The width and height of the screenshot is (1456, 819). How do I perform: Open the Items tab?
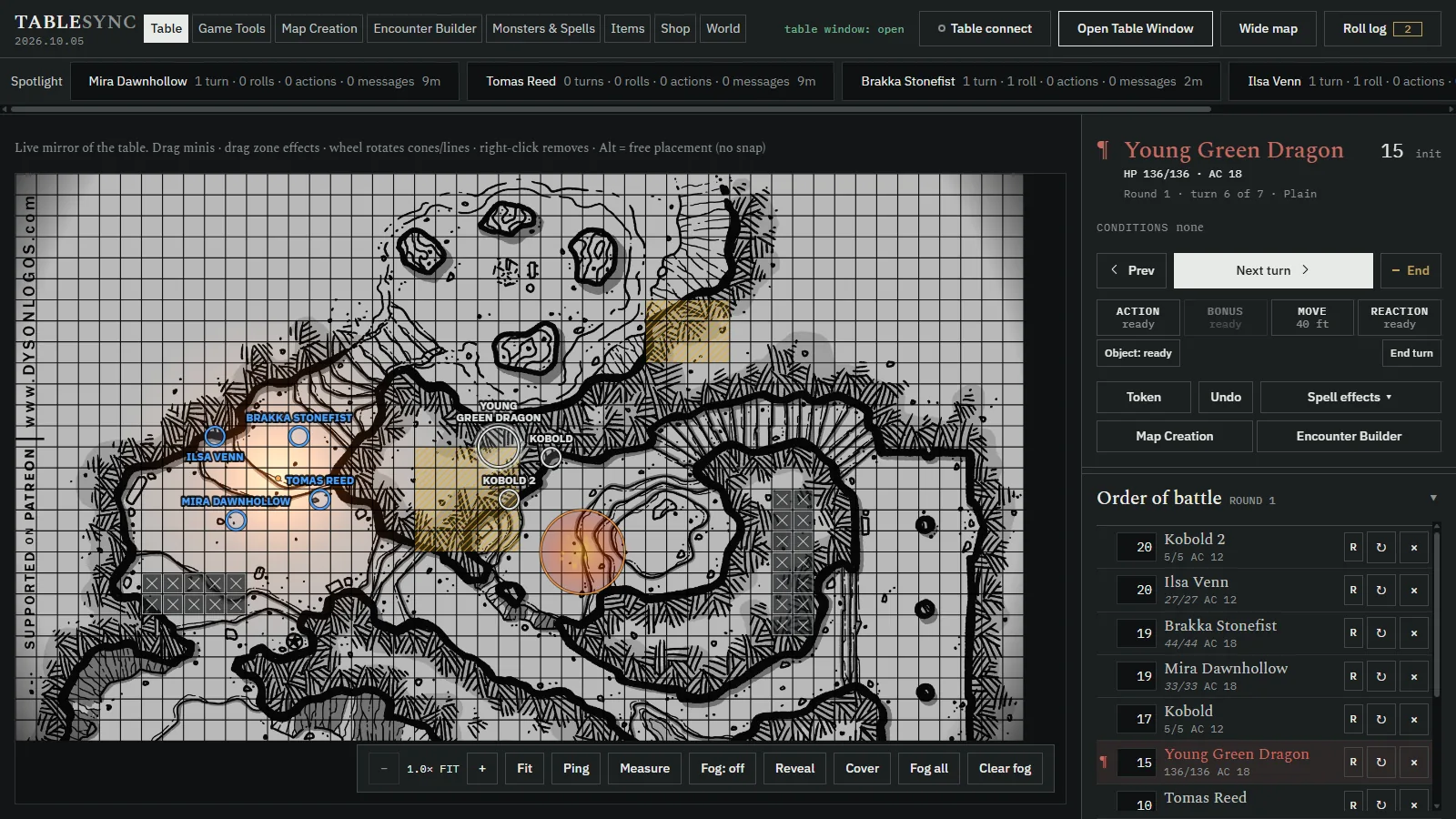click(628, 28)
